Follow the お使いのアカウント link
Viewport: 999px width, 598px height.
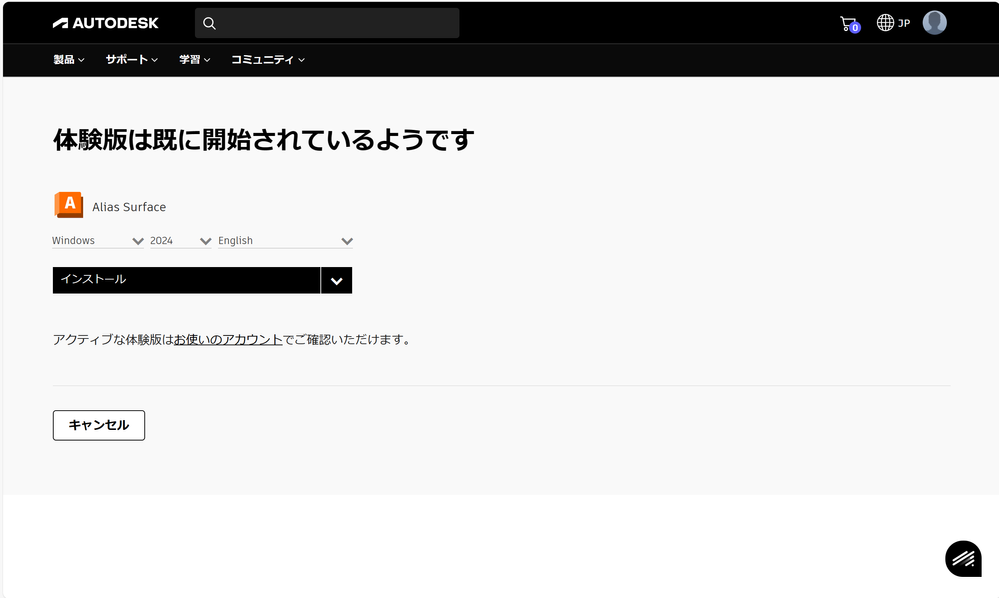pyautogui.click(x=228, y=339)
